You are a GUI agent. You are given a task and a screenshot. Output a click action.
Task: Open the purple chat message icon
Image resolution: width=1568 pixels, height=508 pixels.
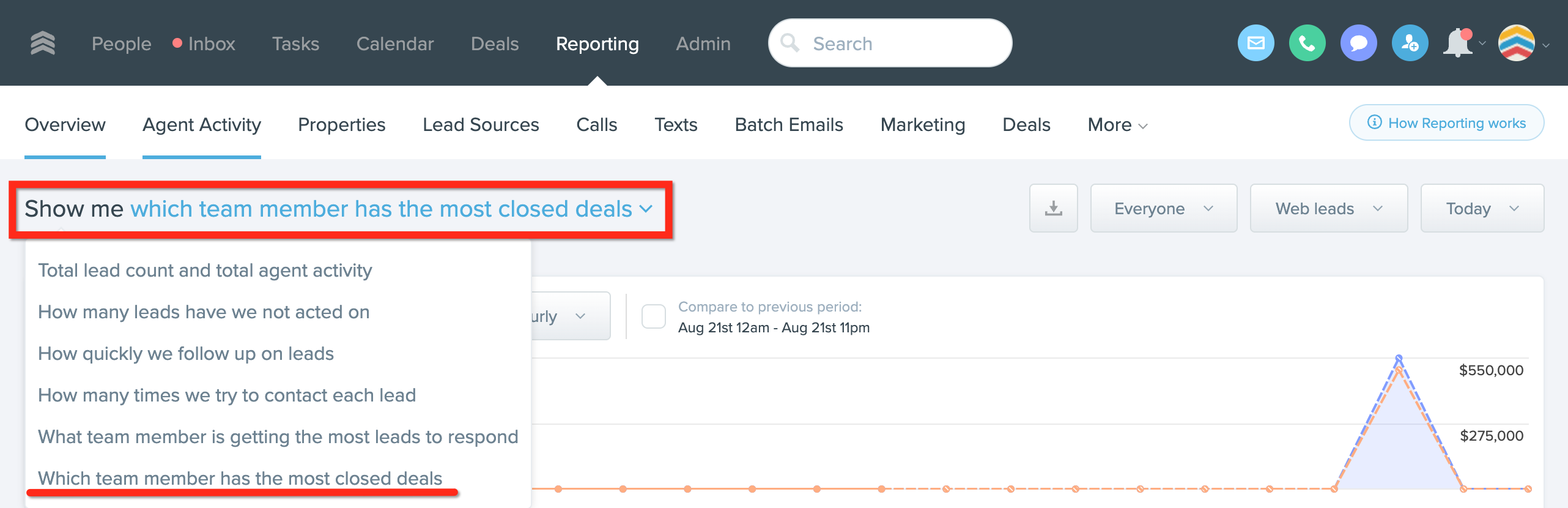point(1358,43)
